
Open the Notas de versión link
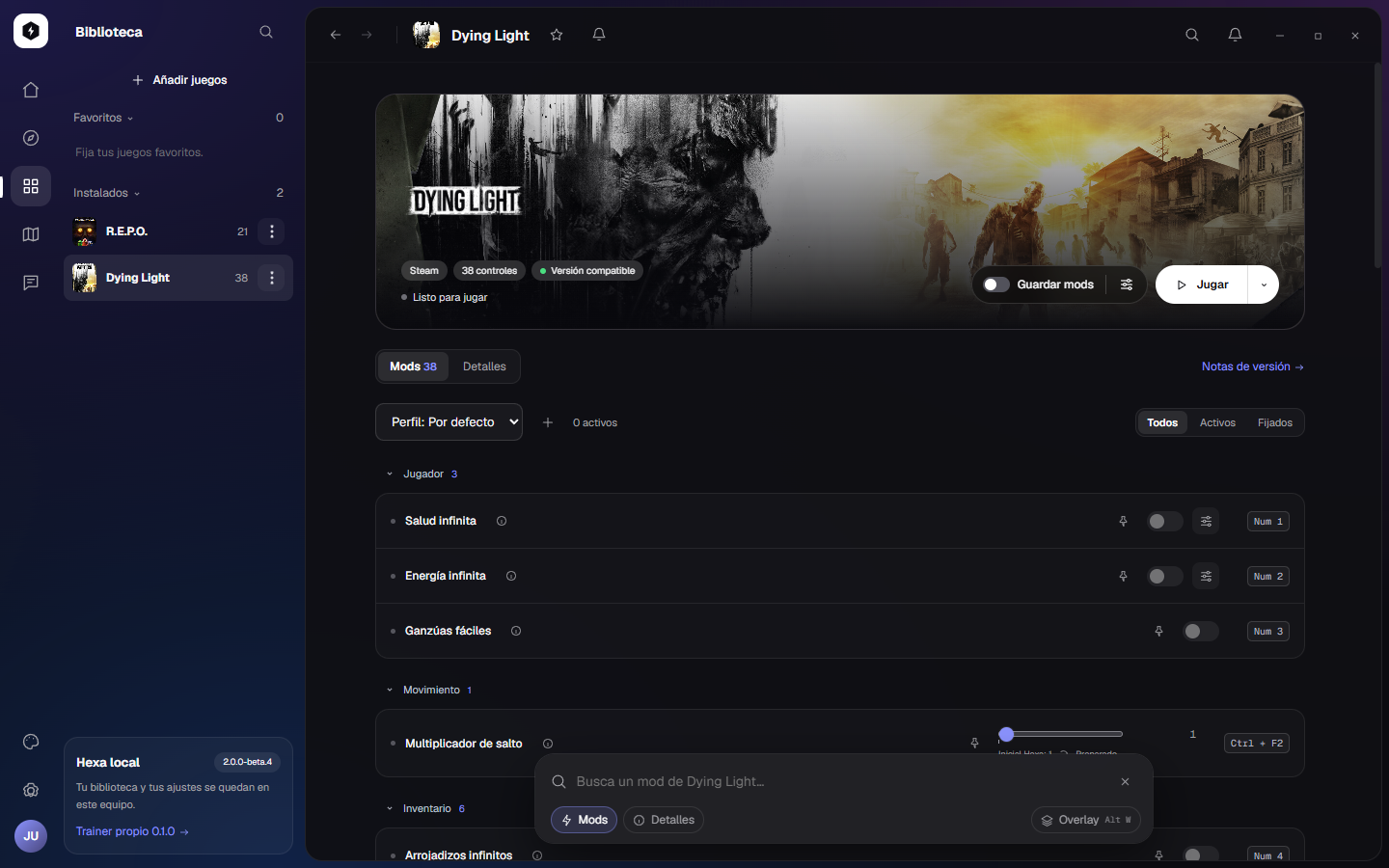click(x=1252, y=366)
